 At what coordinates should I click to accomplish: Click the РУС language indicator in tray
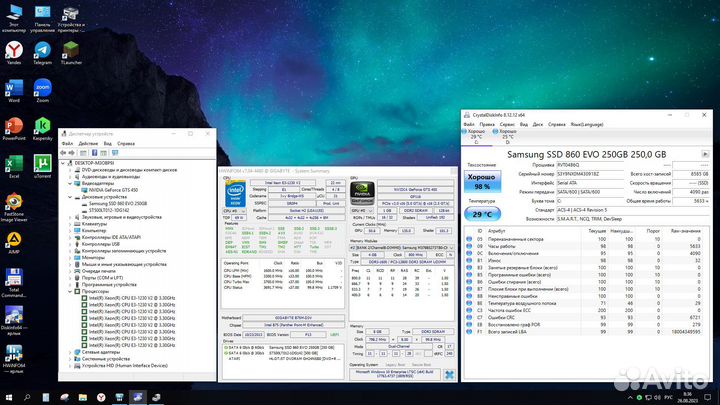click(x=669, y=397)
